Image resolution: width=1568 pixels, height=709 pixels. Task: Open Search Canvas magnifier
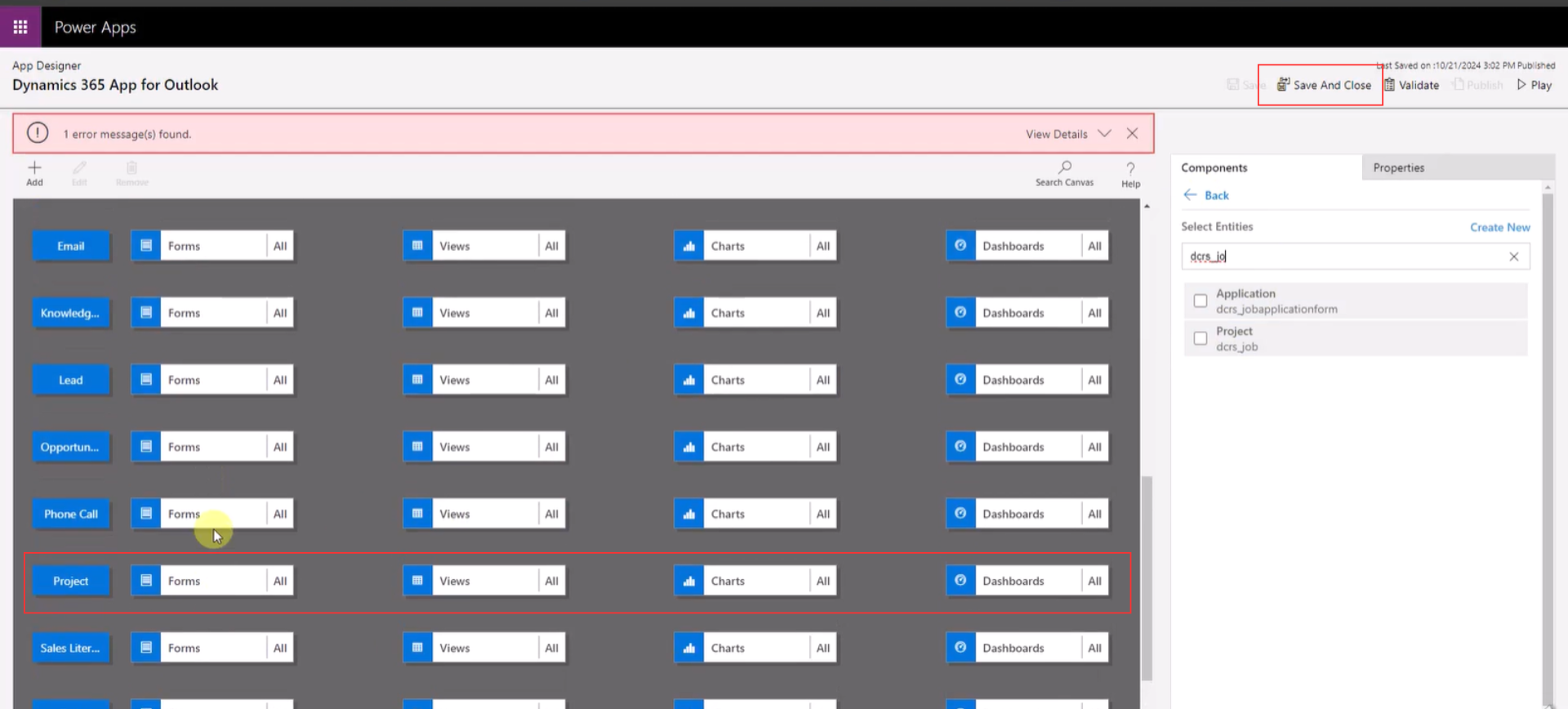1065,167
